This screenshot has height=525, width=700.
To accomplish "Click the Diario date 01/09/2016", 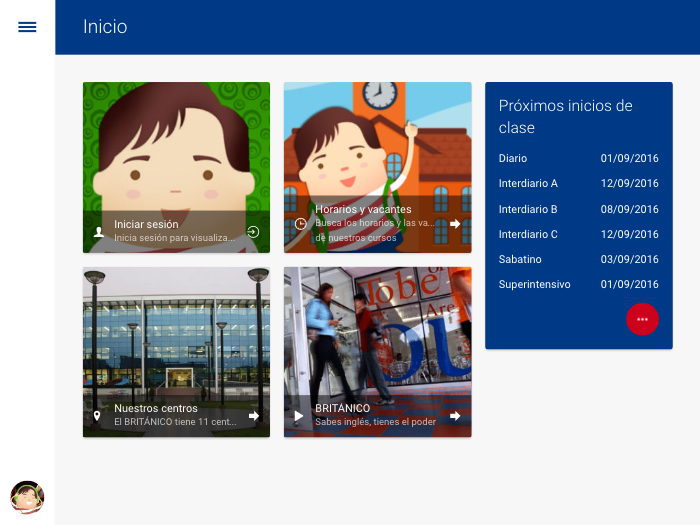I will coord(629,158).
